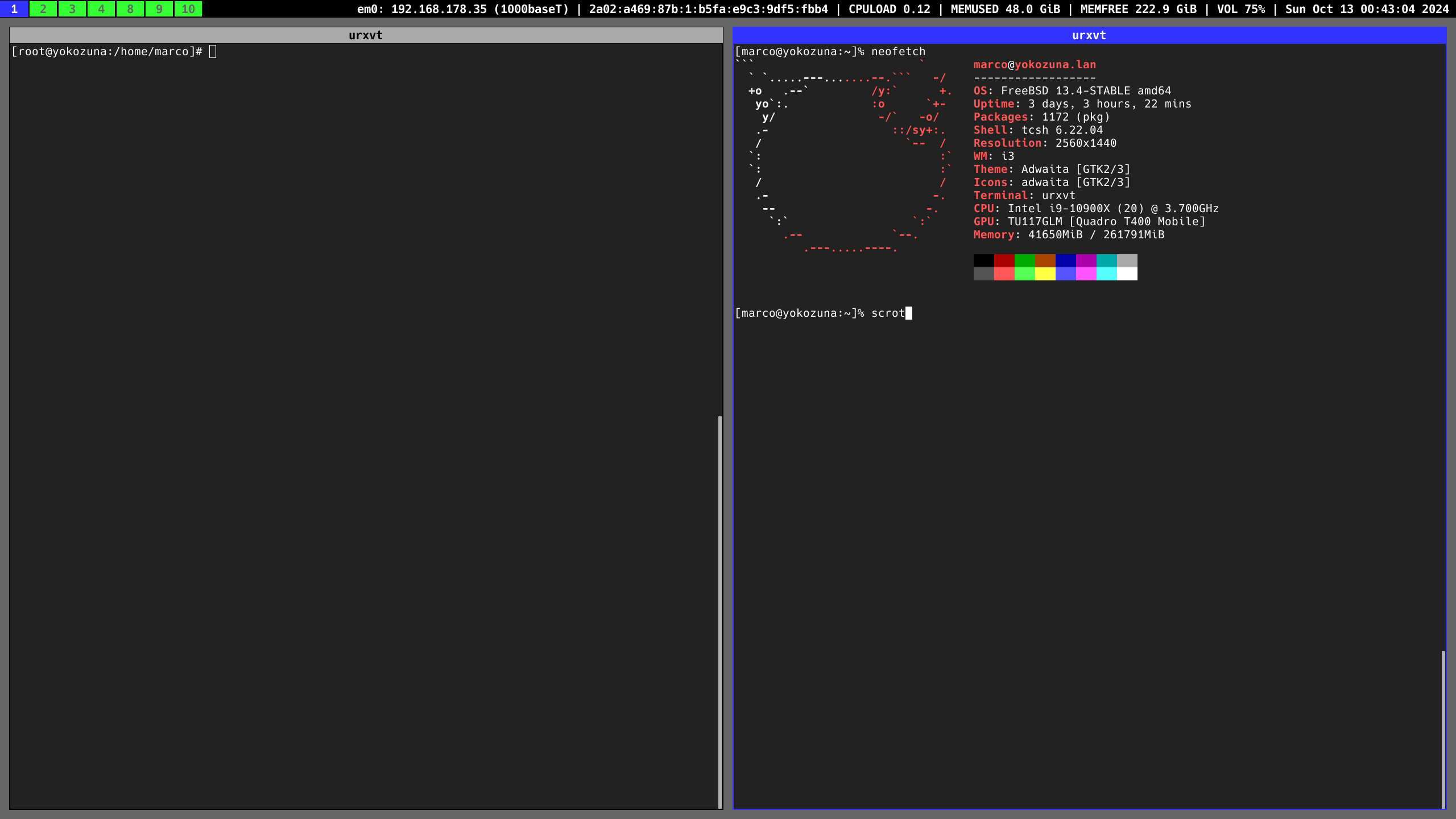Click the dark cyan block in neofetch palette
Image resolution: width=1456 pixels, height=819 pixels.
[x=1107, y=260]
